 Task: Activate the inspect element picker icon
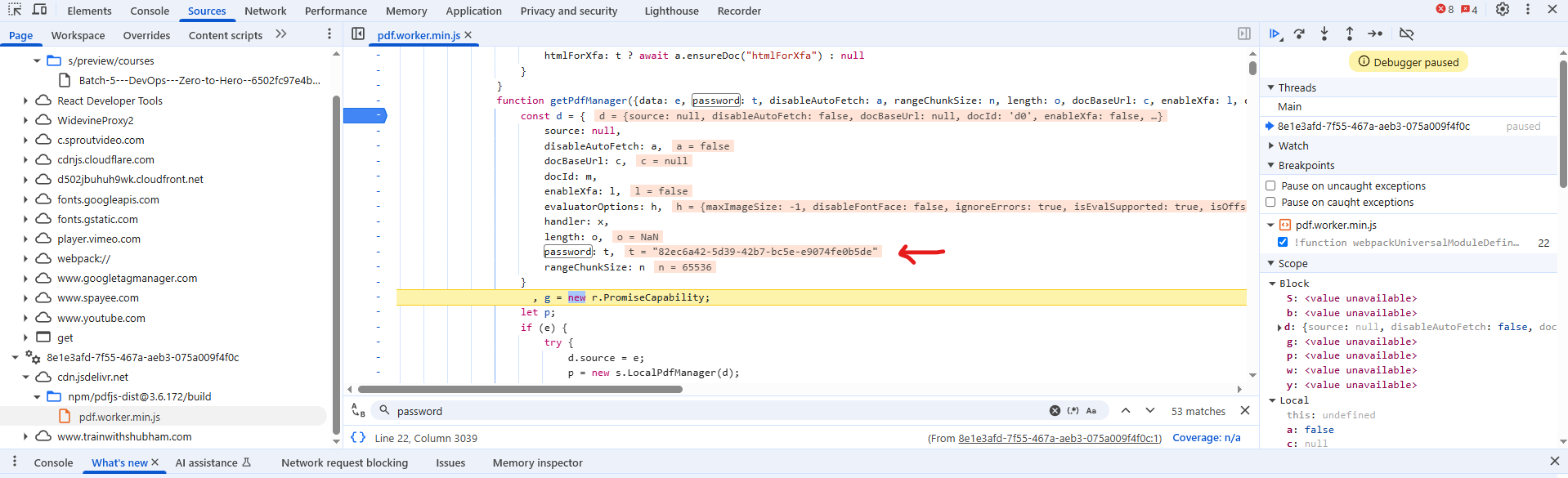(15, 10)
